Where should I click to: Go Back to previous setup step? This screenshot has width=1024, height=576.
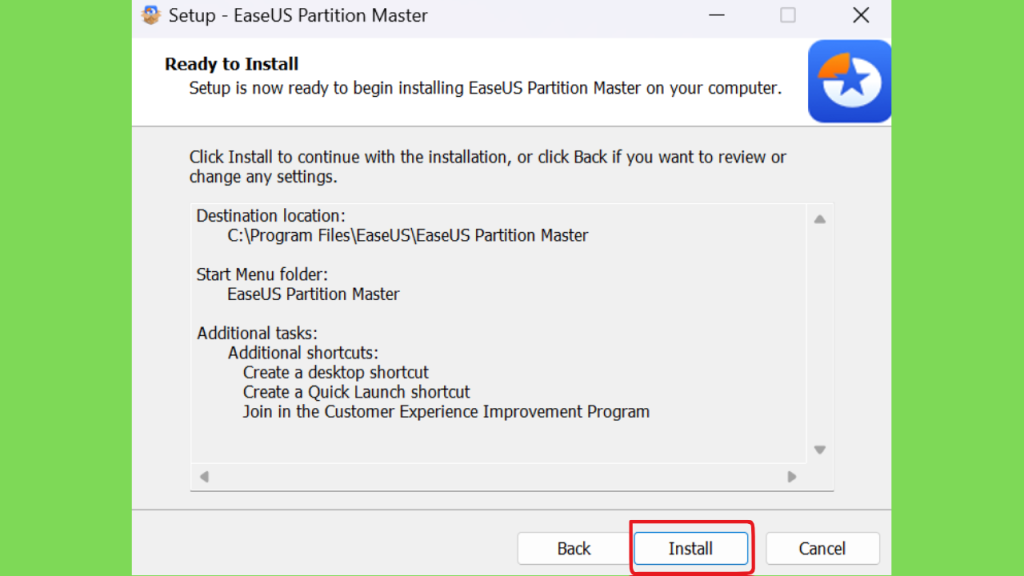[x=573, y=549]
